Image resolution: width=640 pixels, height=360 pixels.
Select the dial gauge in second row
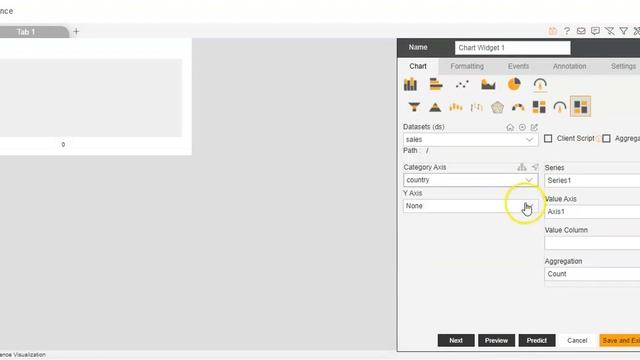click(x=560, y=107)
